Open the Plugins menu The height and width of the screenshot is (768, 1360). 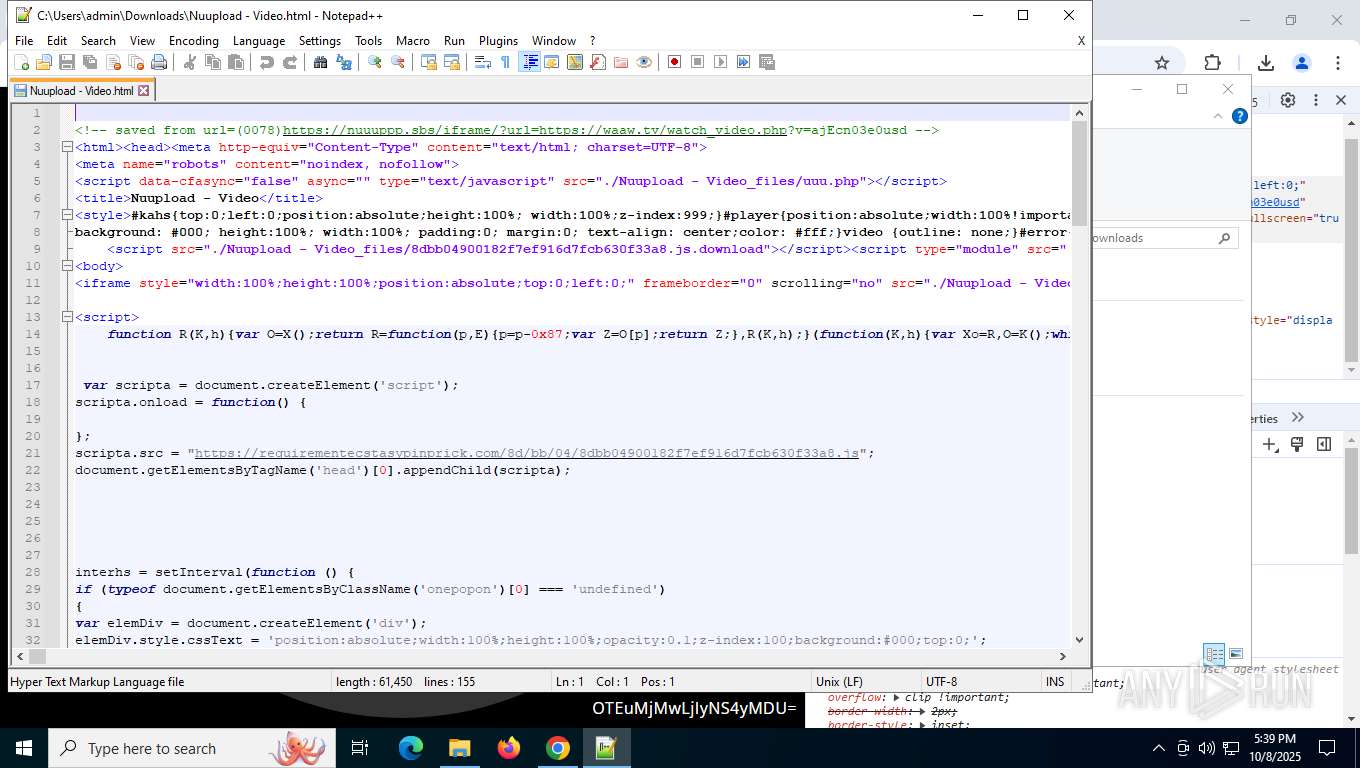(x=498, y=41)
